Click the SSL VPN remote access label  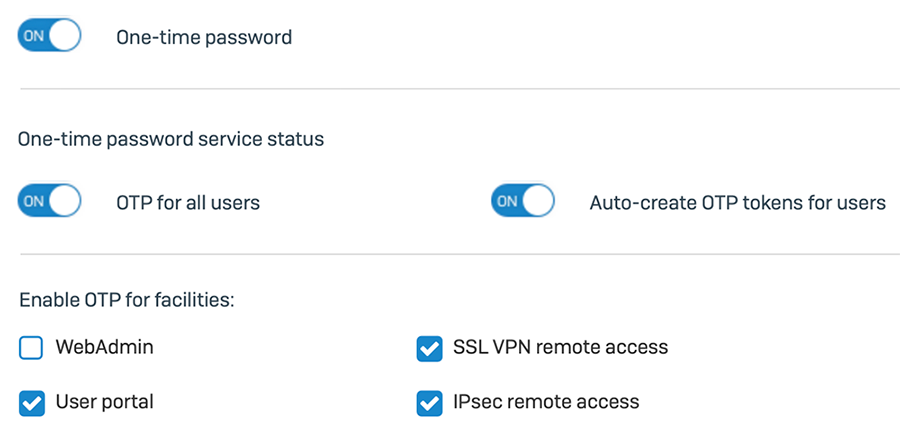pyautogui.click(x=560, y=348)
